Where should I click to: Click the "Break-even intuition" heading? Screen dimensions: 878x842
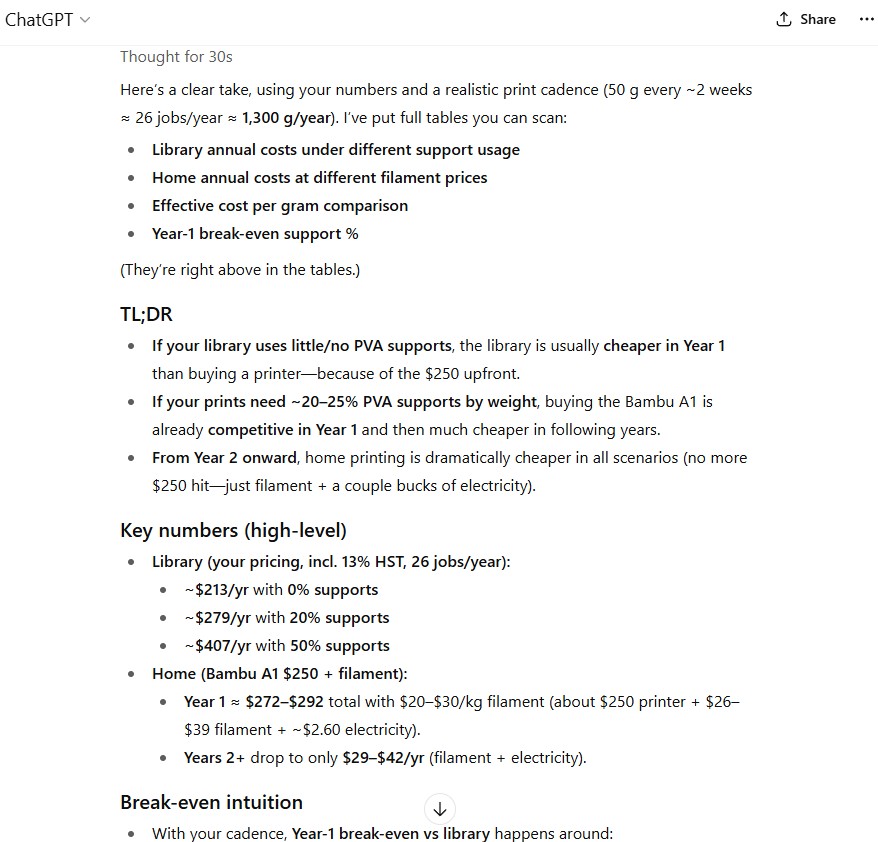[x=211, y=802]
